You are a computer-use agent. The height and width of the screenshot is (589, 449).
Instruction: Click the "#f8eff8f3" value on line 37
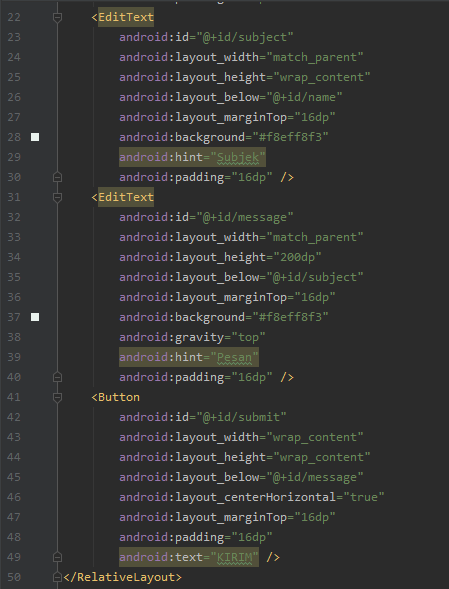click(x=290, y=317)
